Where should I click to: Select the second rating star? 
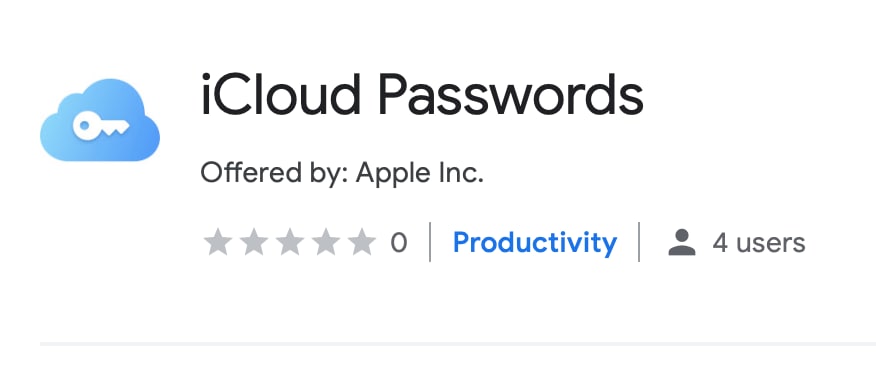pyautogui.click(x=254, y=242)
